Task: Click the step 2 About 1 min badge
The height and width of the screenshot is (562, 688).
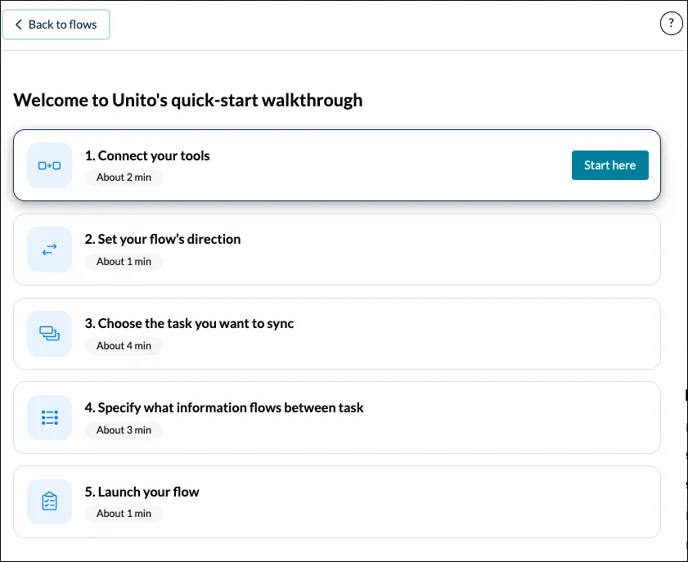Action: click(x=124, y=262)
